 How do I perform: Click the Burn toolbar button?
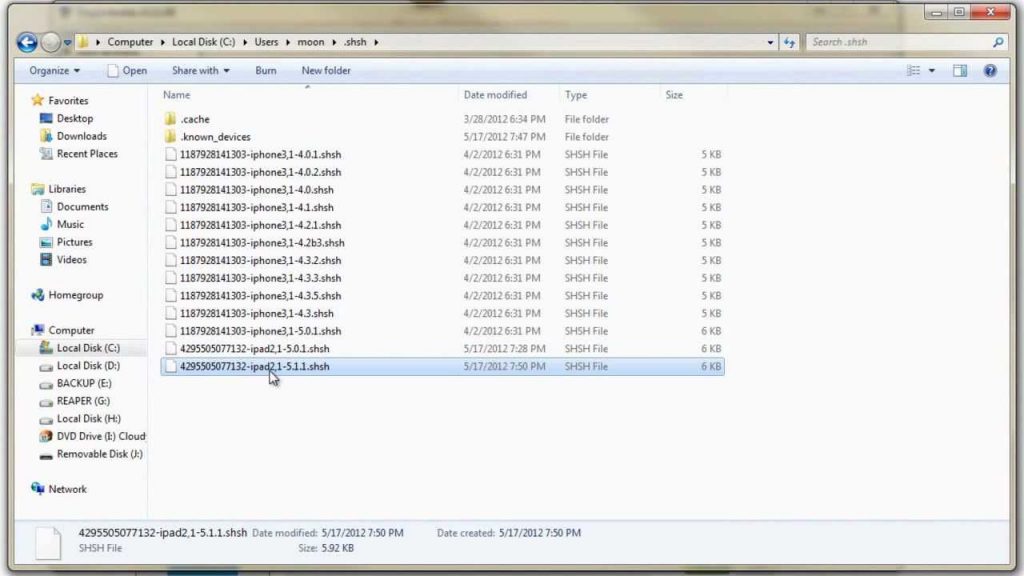(265, 71)
